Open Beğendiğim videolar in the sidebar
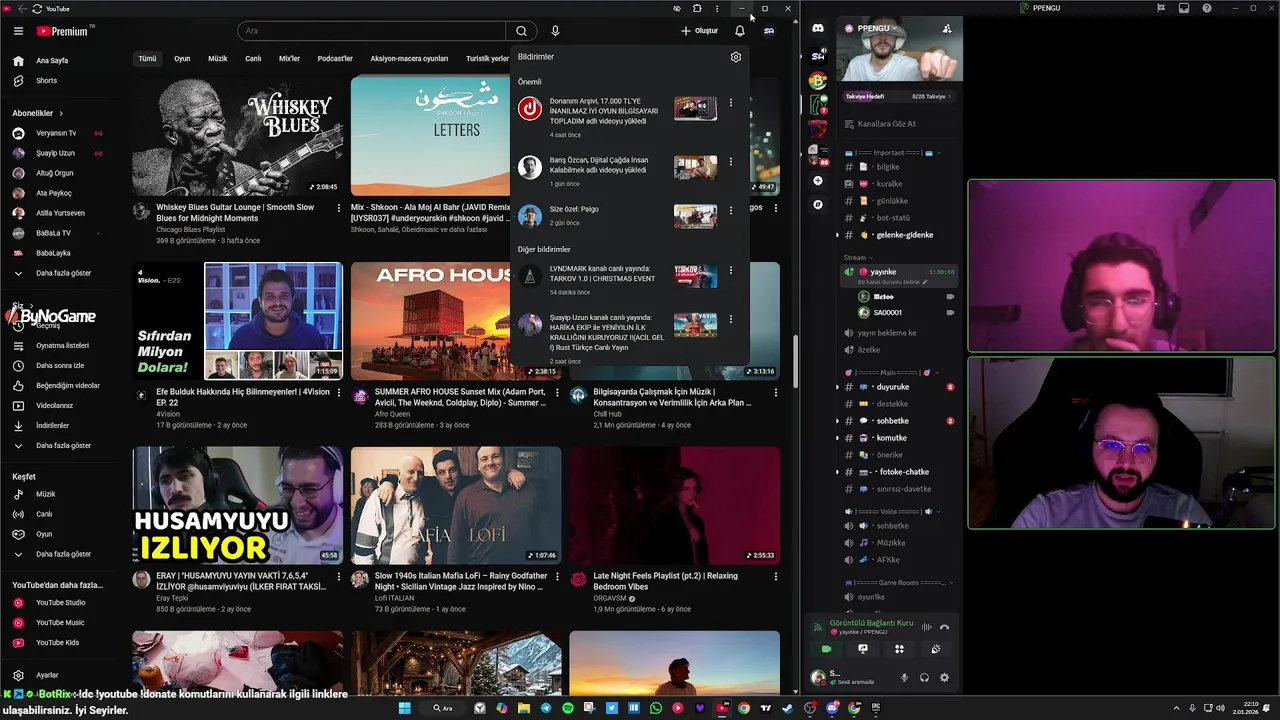Viewport: 1280px width, 720px height. point(65,386)
